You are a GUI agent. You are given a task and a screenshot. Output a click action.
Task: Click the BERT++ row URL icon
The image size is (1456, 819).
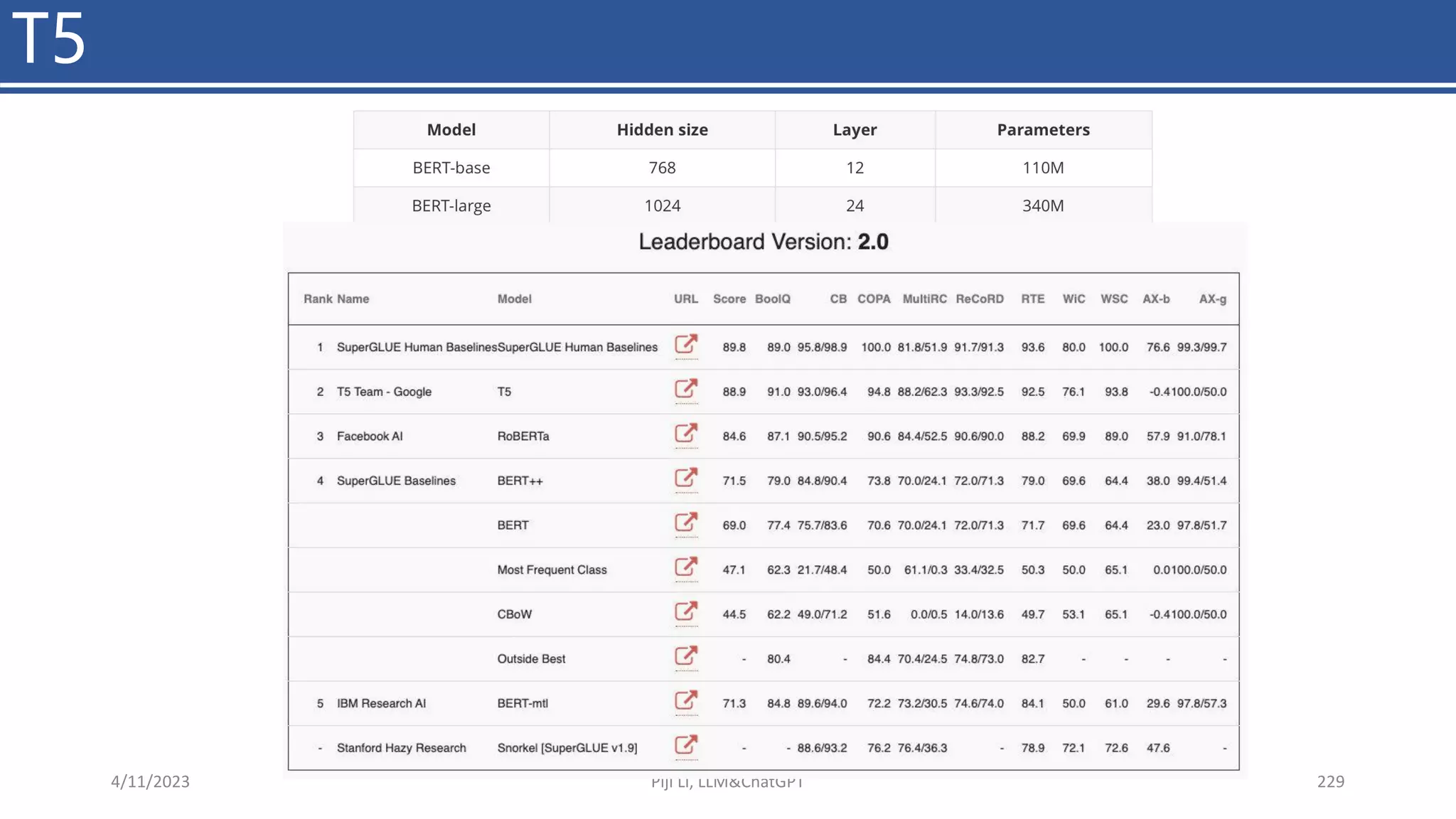(686, 478)
